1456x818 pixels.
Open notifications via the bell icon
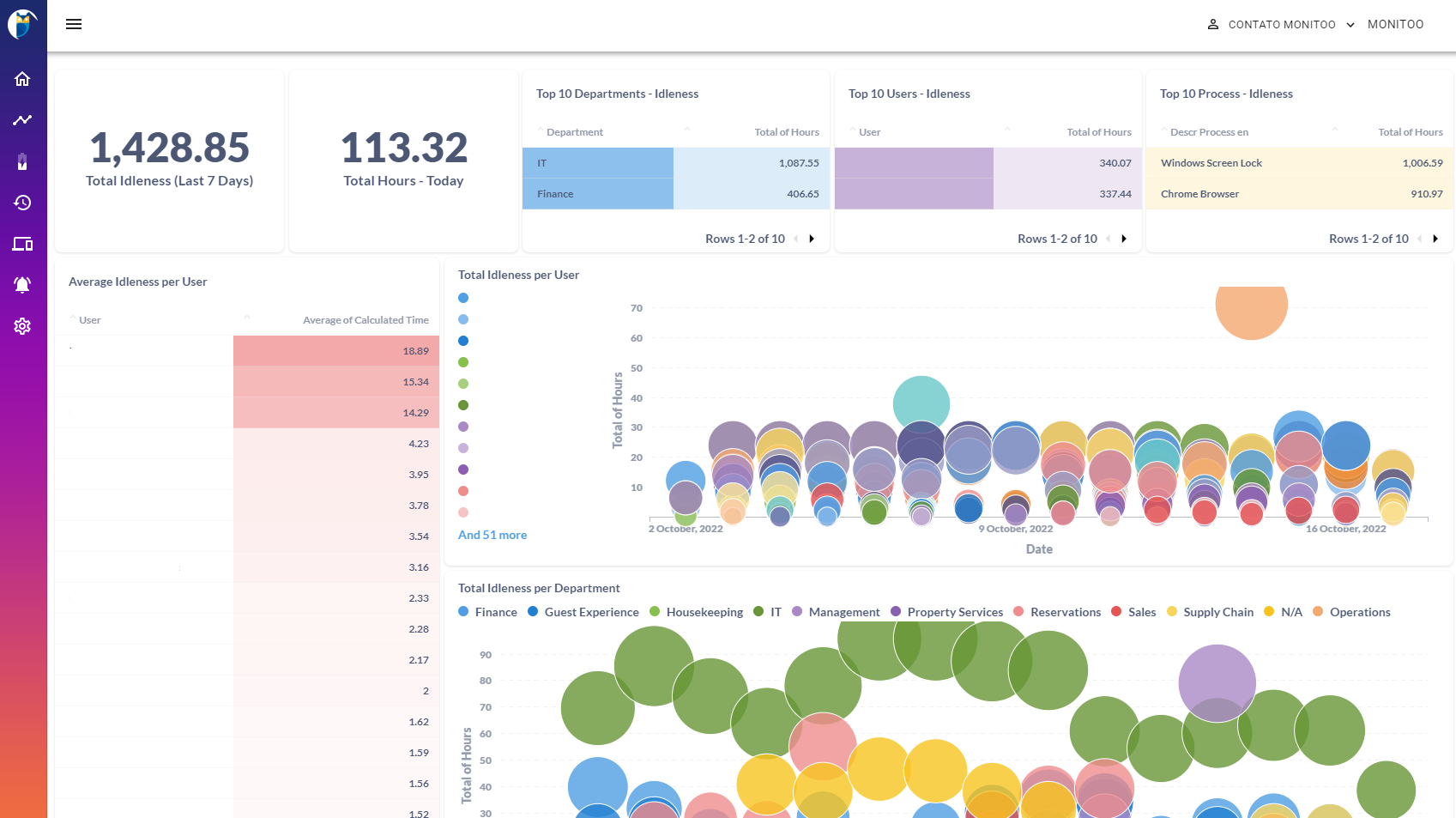click(x=22, y=284)
